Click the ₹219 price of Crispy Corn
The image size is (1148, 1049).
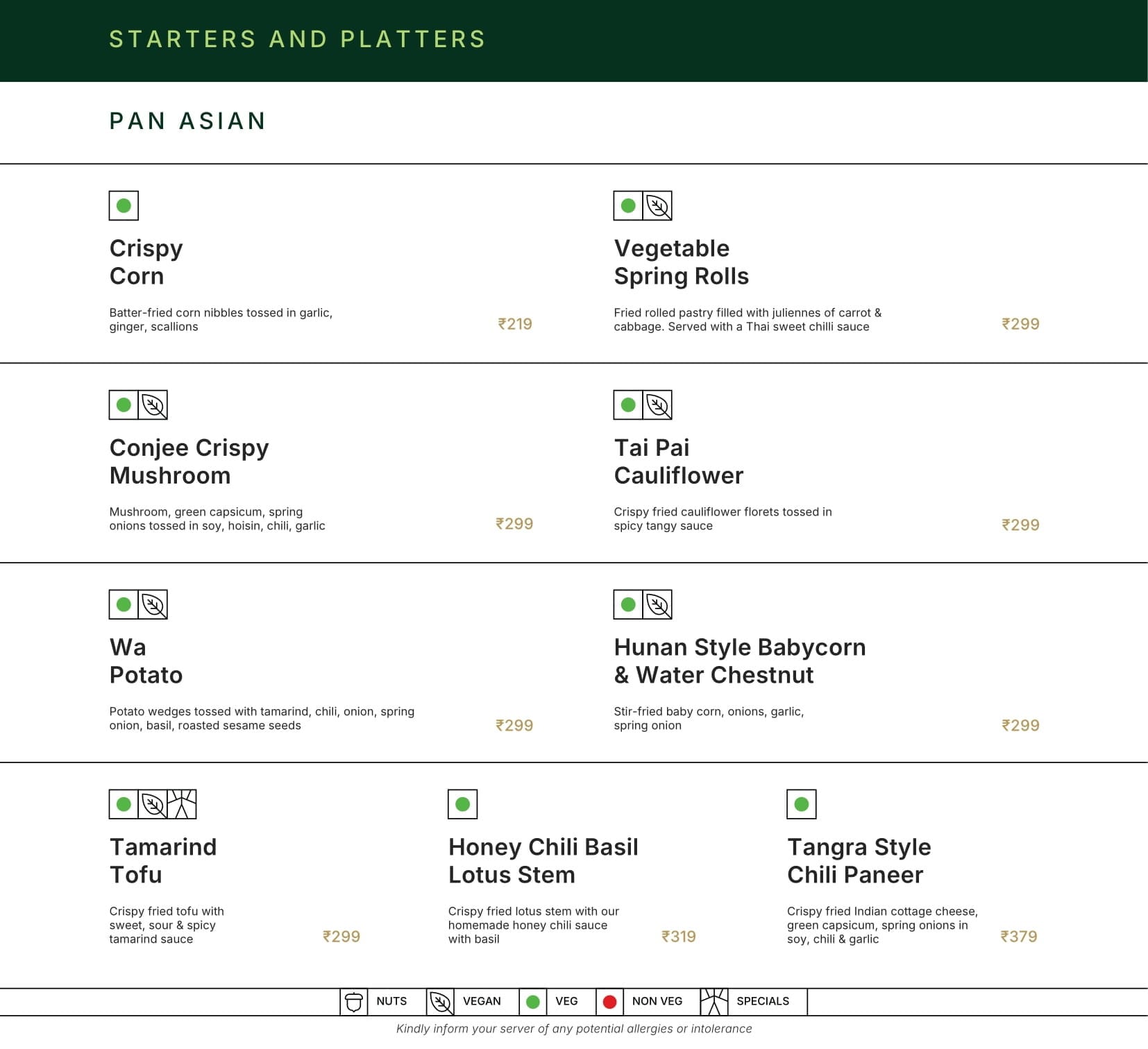[515, 324]
